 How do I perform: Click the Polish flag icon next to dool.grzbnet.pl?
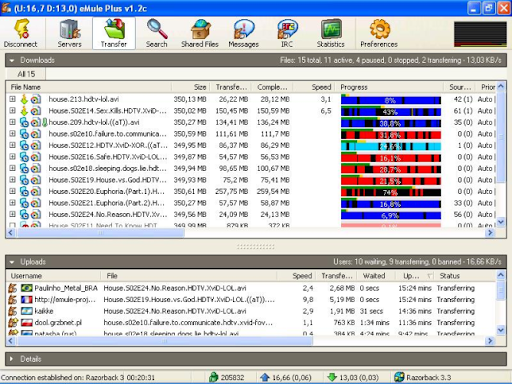(x=27, y=322)
